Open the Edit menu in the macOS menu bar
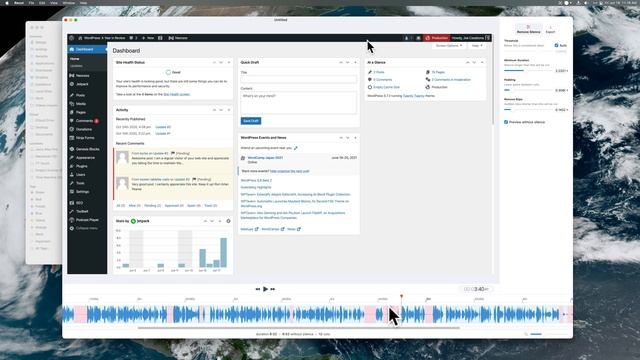Image resolution: width=640 pixels, height=360 pixels. pyautogui.click(x=42, y=3)
